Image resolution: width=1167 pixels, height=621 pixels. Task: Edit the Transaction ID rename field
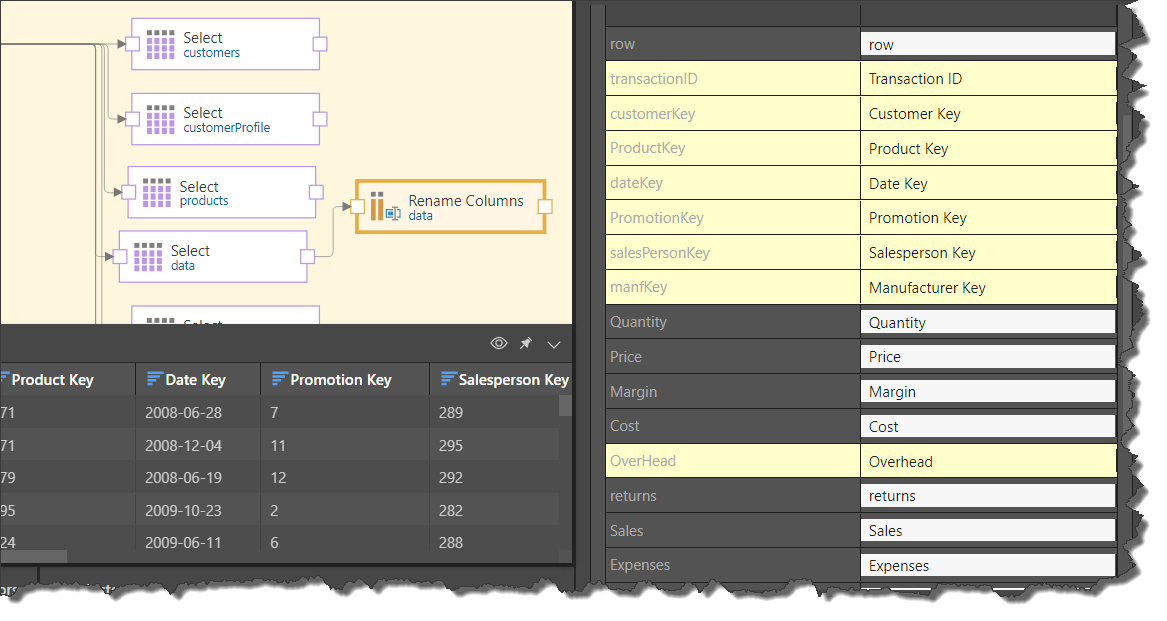pos(987,79)
